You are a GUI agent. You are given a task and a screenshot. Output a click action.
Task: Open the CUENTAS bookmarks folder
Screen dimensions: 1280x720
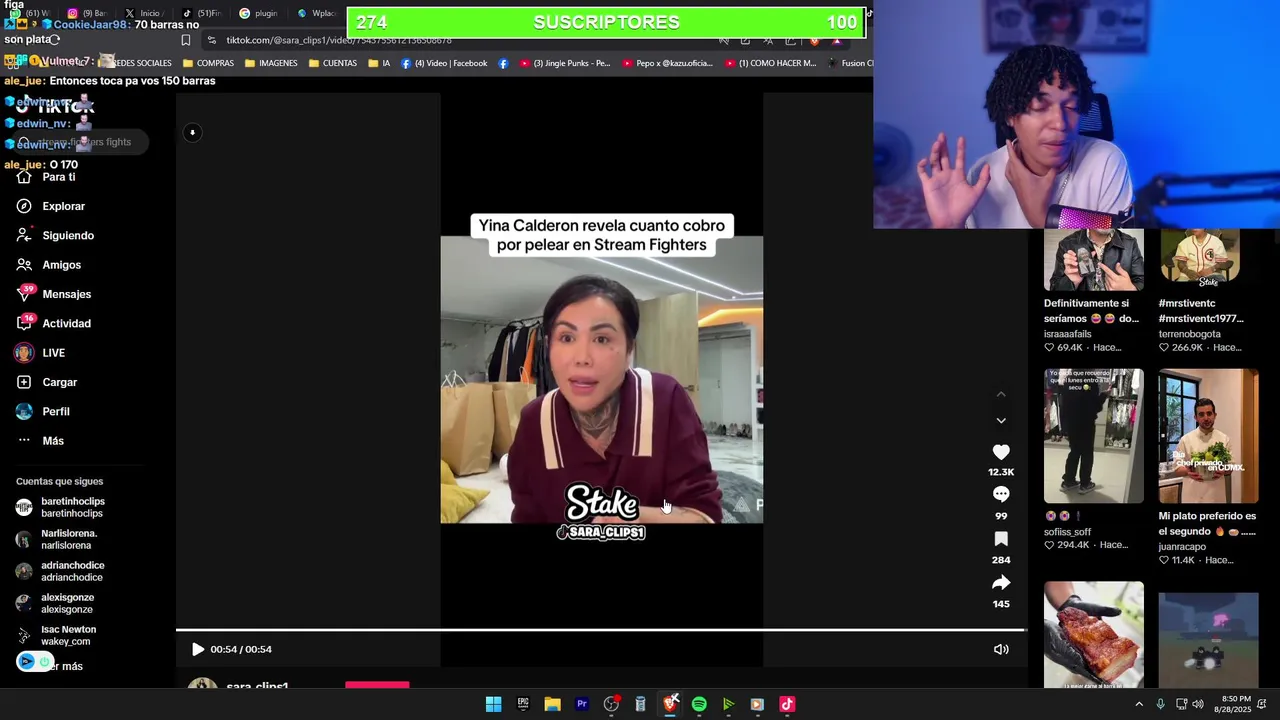(333, 63)
